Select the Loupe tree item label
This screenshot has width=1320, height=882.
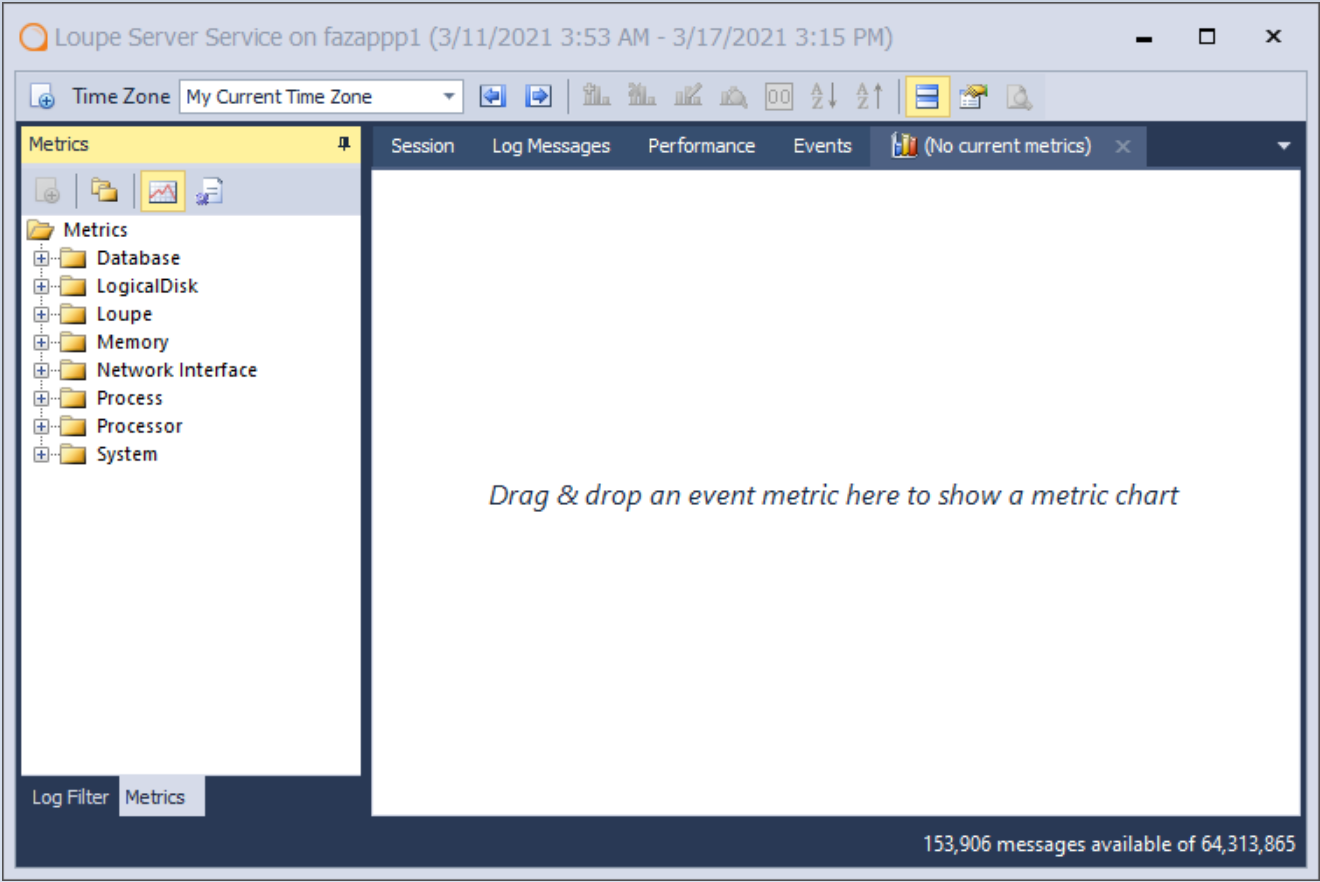pos(124,314)
